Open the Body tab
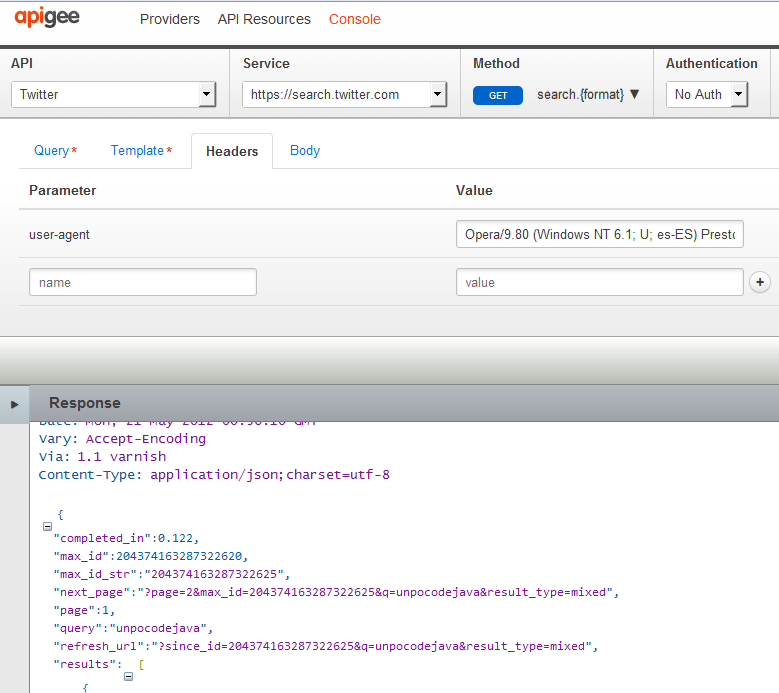This screenshot has width=779, height=693. [x=305, y=151]
